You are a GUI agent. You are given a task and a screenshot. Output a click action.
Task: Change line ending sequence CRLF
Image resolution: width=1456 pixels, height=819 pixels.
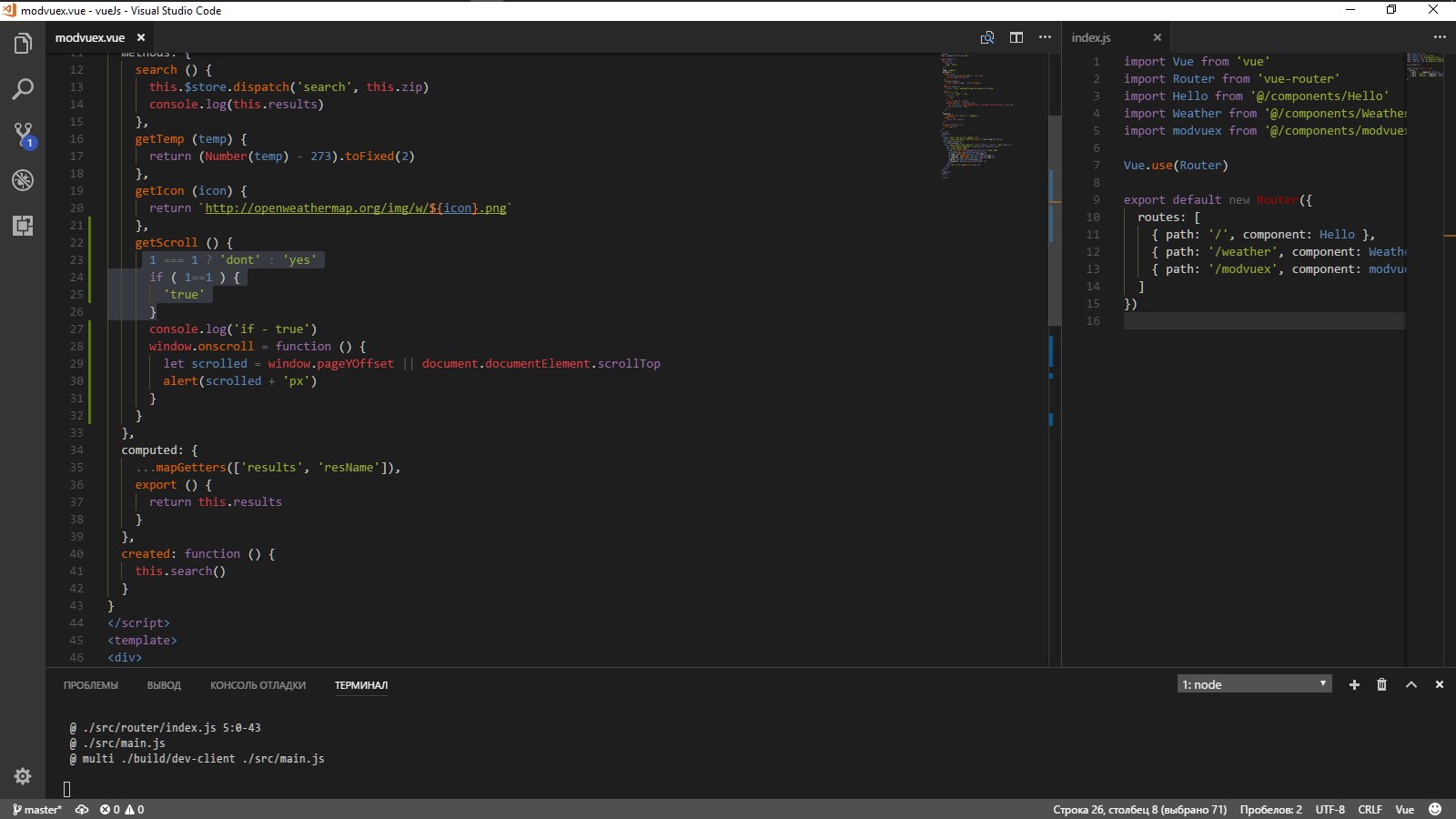[x=1370, y=809]
